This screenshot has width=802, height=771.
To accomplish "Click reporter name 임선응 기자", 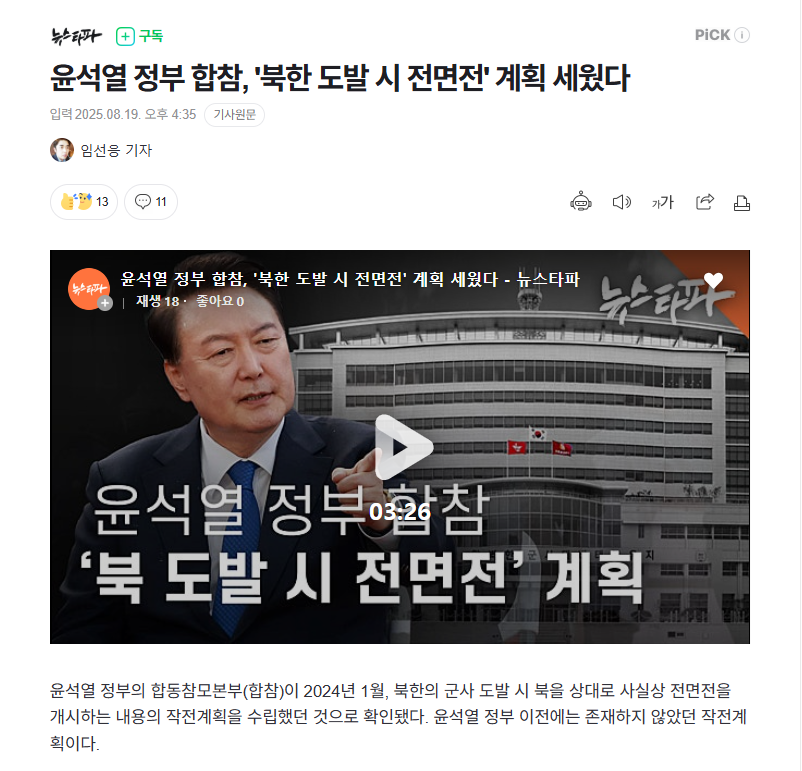I will click(x=117, y=150).
